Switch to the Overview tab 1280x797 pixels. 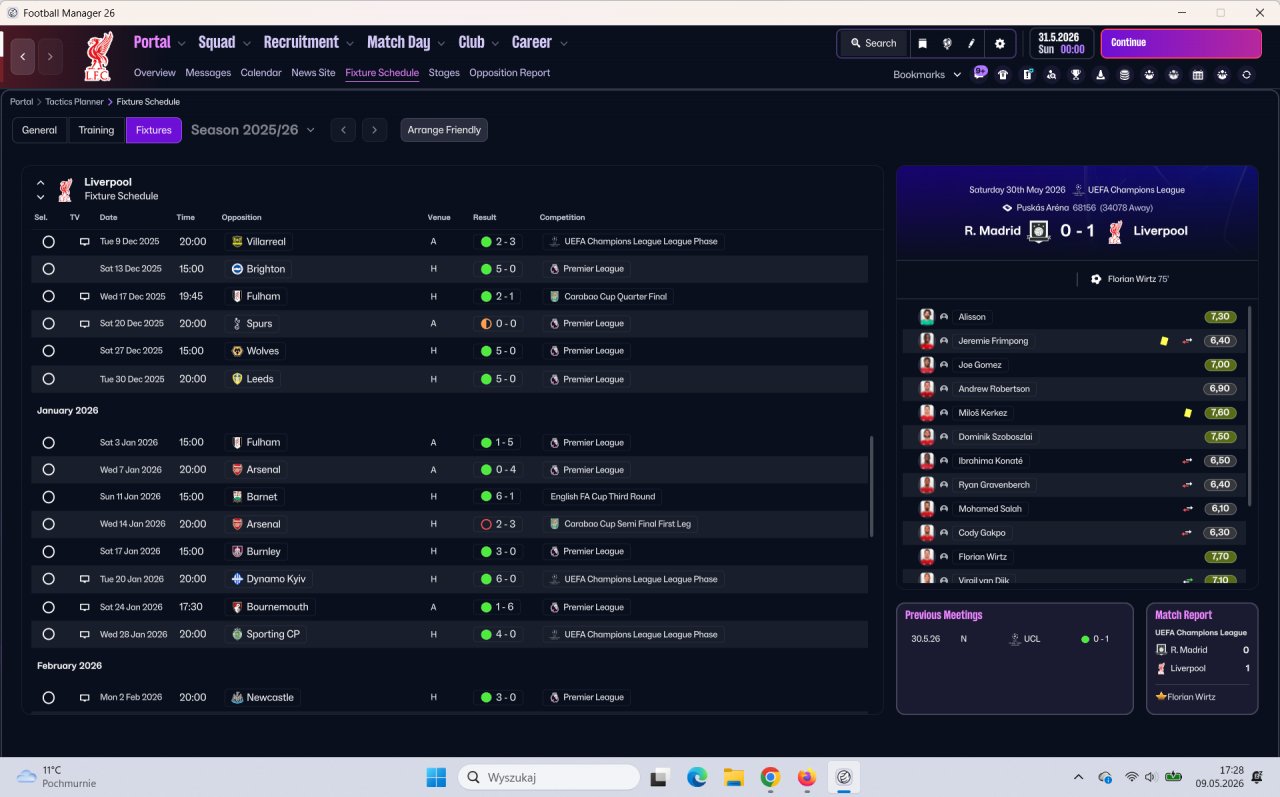point(154,73)
